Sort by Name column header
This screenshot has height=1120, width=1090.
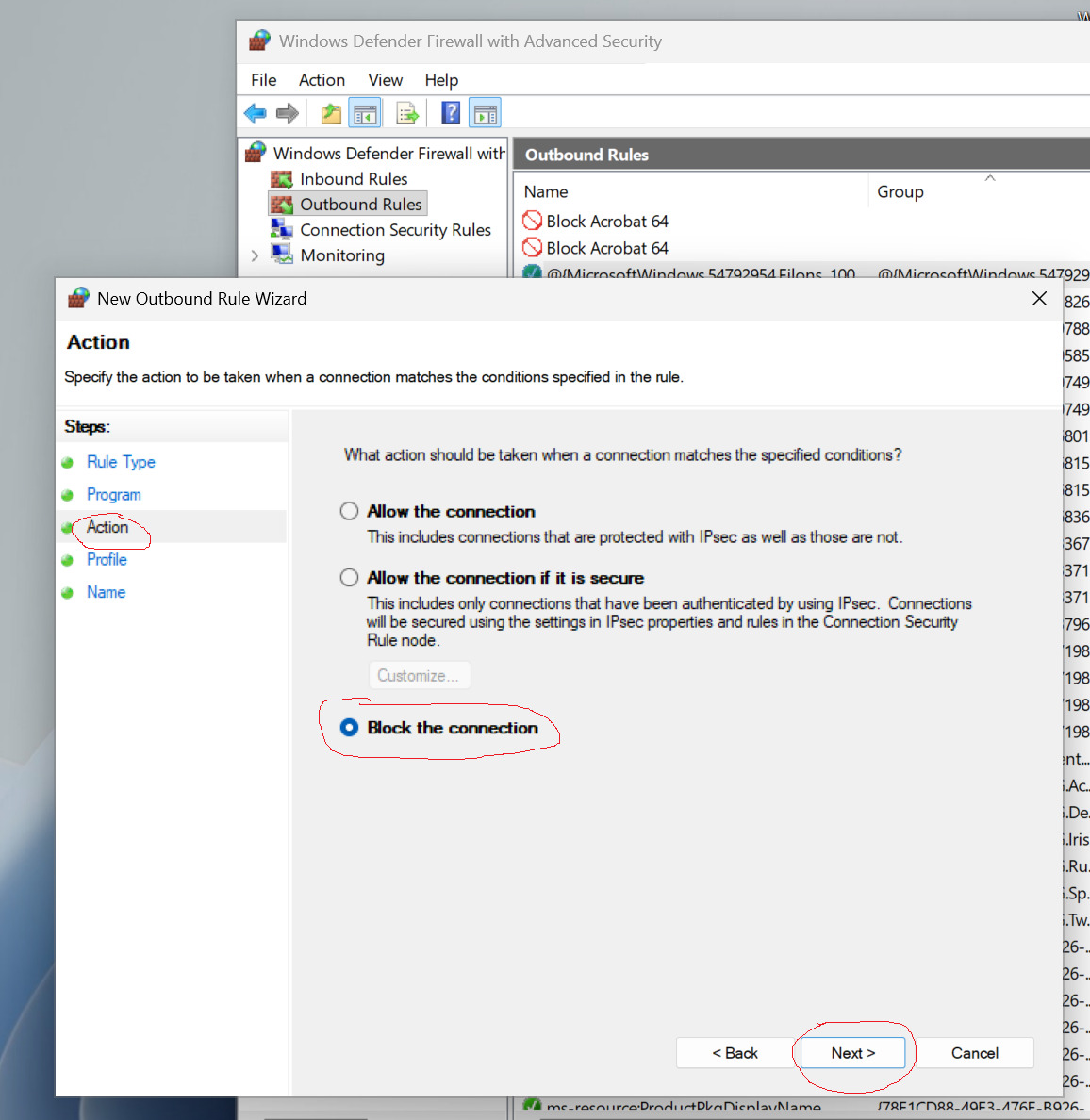pyautogui.click(x=546, y=191)
